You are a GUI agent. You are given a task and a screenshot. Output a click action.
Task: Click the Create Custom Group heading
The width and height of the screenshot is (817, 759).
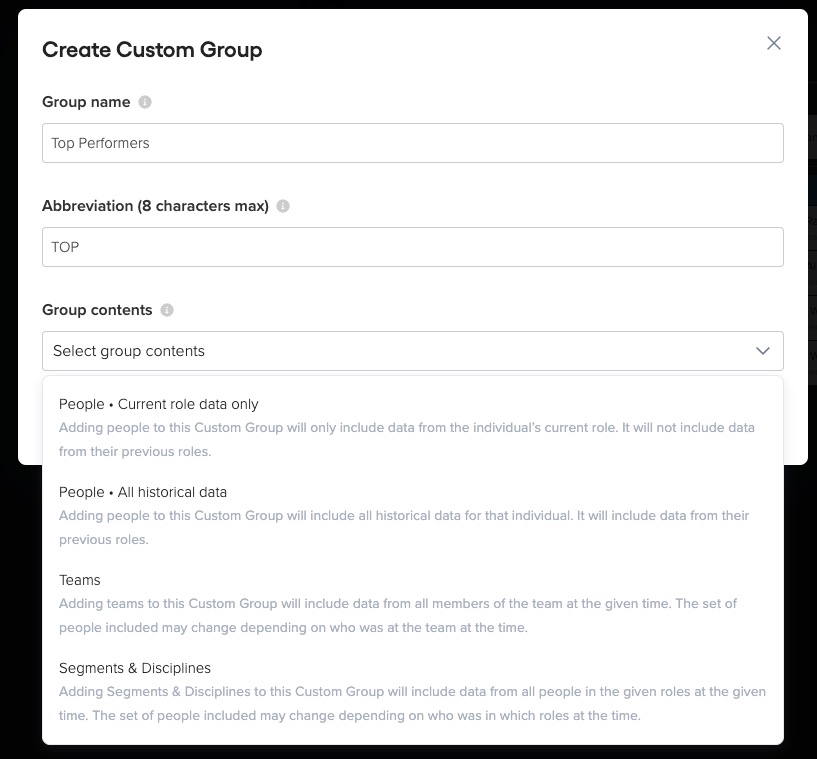[152, 50]
